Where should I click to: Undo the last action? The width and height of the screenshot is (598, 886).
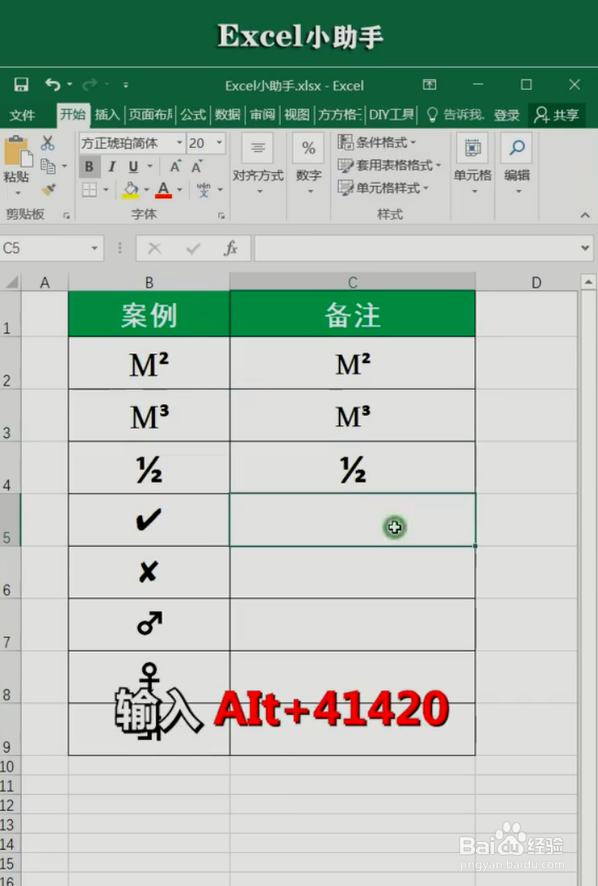(x=53, y=85)
